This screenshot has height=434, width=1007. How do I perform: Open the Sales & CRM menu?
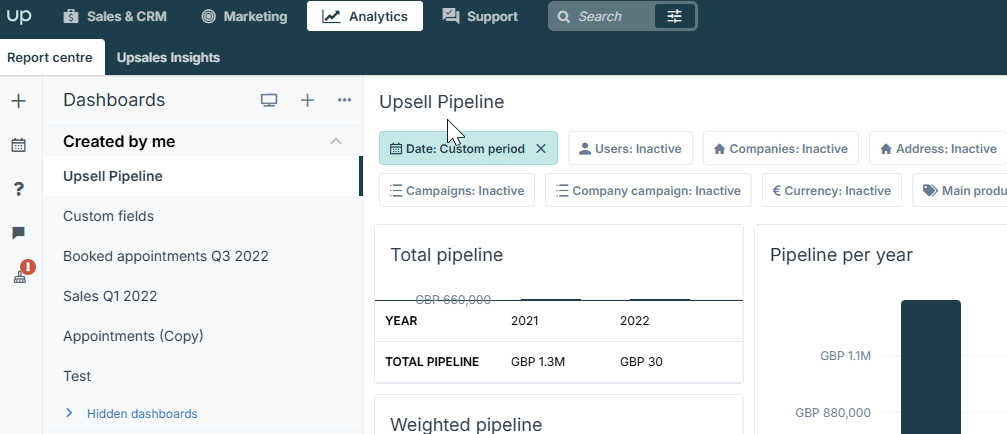(x=115, y=16)
